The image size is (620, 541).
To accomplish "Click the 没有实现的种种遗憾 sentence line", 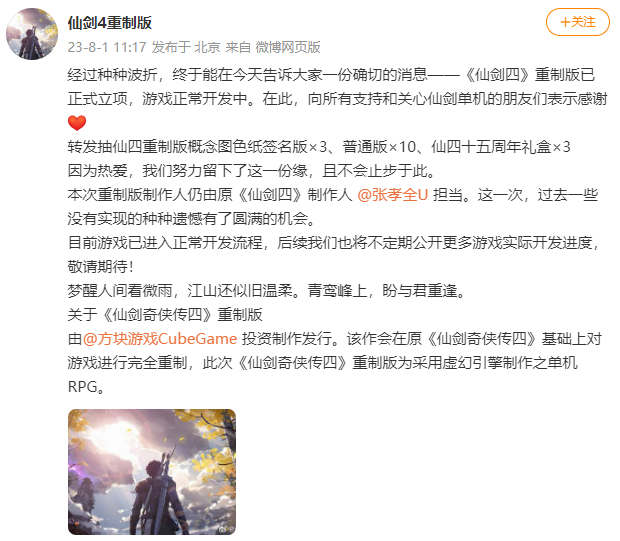I will click(191, 219).
